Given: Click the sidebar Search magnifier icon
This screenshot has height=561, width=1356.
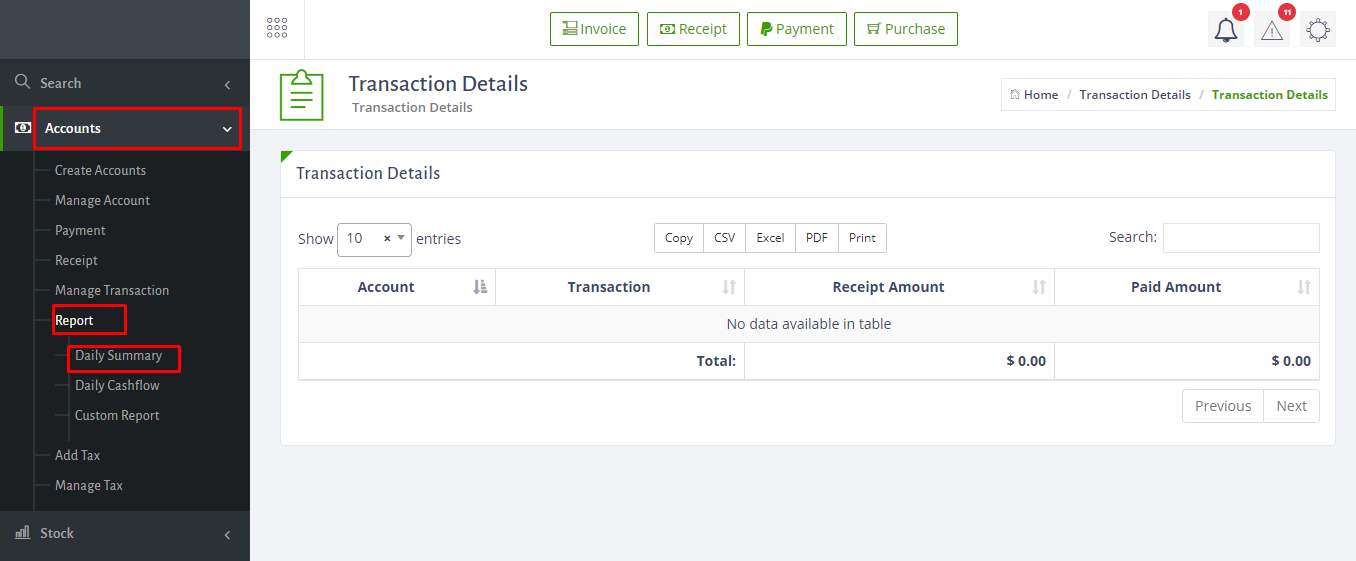Looking at the screenshot, I should coord(22,82).
